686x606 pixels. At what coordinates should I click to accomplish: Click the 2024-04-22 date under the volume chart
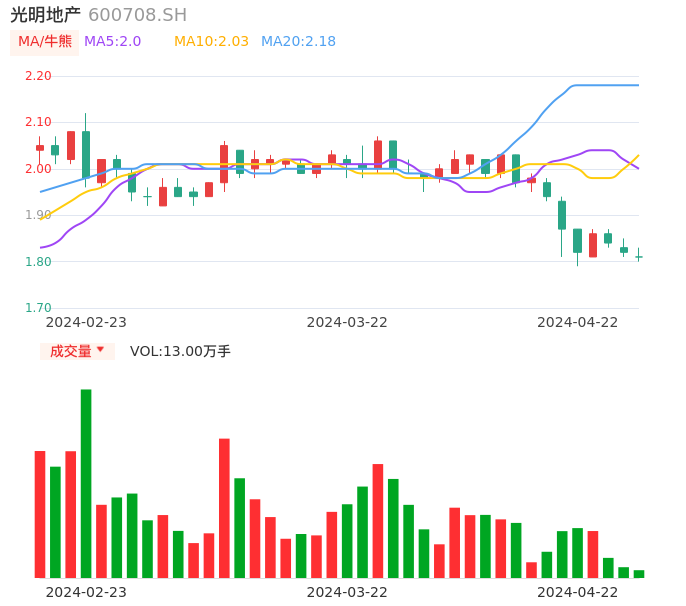[x=578, y=592]
